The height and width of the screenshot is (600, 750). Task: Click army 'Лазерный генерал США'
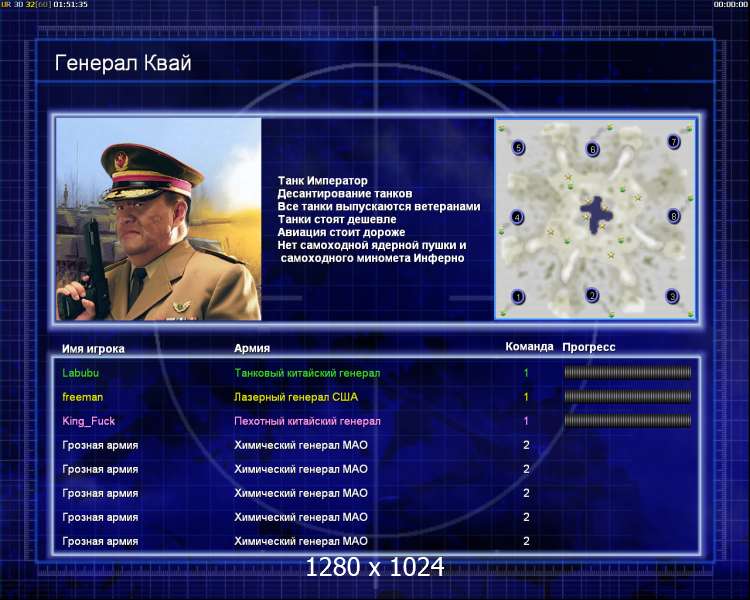[x=296, y=397]
